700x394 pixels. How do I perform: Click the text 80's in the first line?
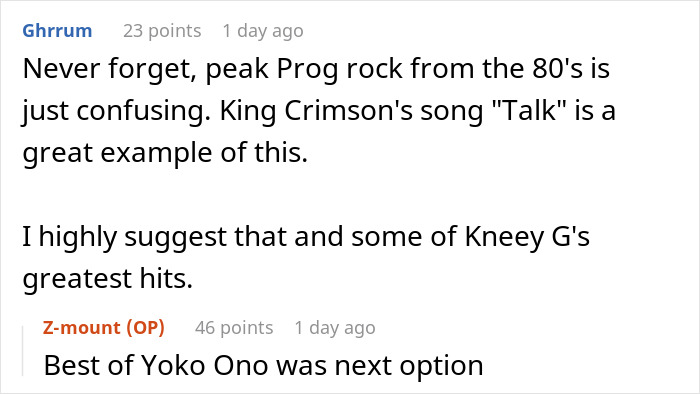pos(557,69)
